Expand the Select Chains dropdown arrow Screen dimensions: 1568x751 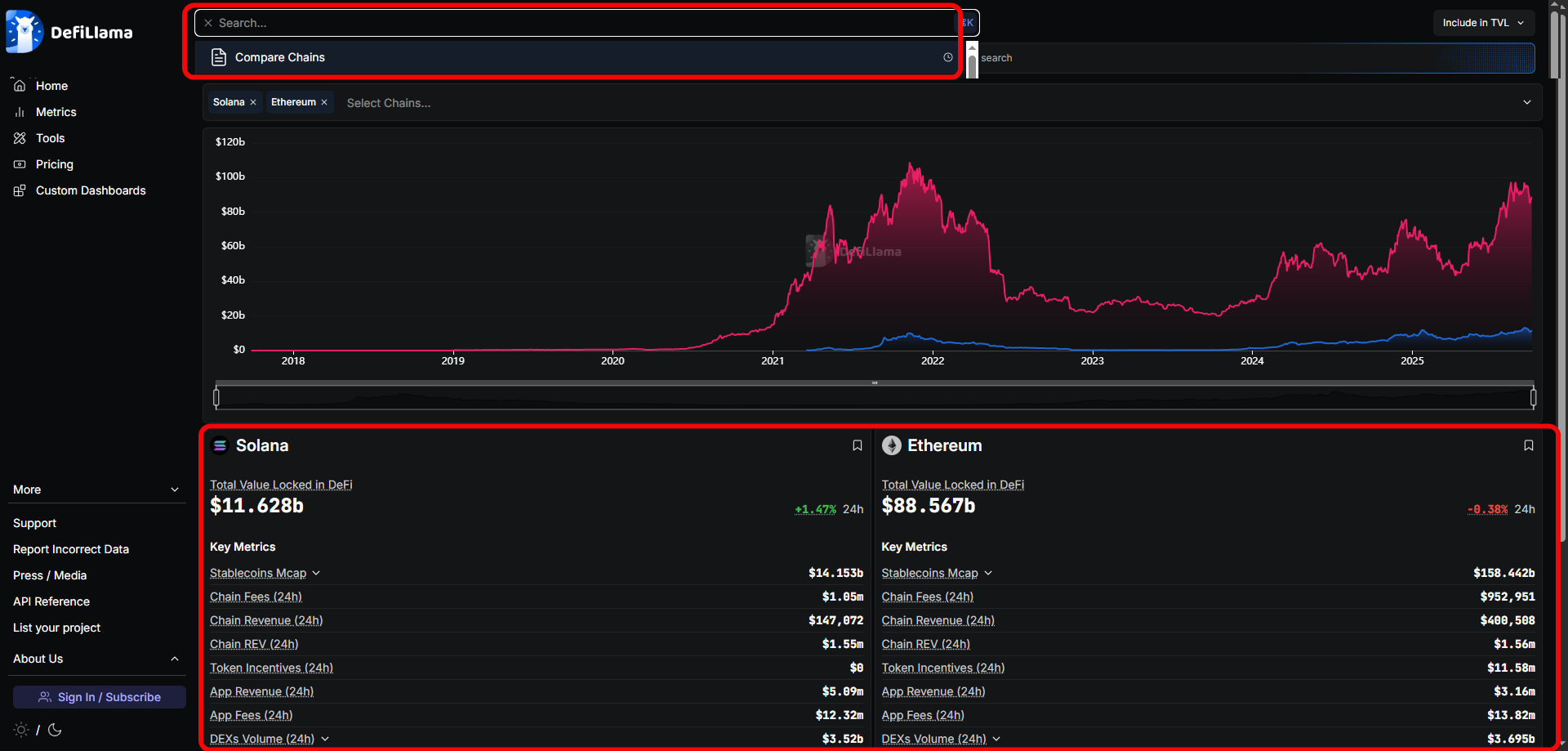click(x=1526, y=102)
